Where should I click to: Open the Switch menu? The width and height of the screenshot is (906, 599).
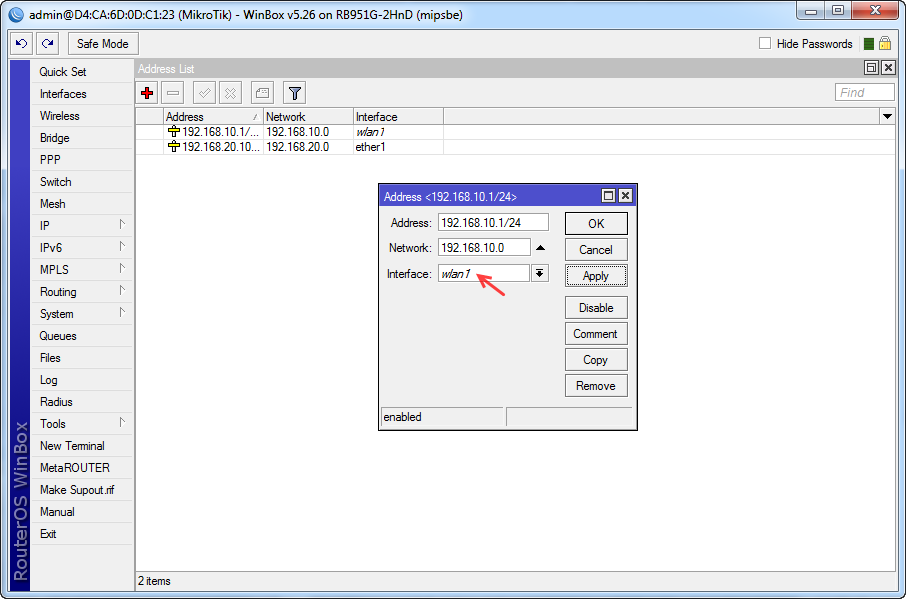point(82,181)
